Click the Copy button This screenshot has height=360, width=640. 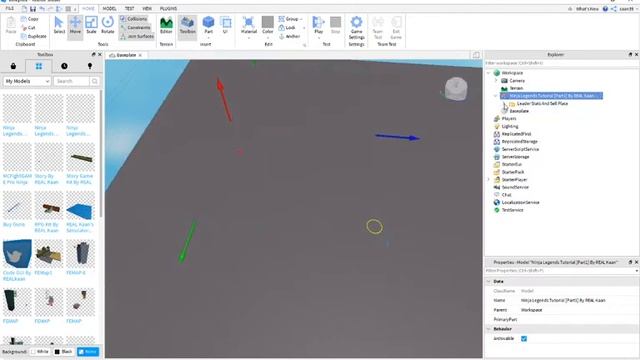coord(30,19)
